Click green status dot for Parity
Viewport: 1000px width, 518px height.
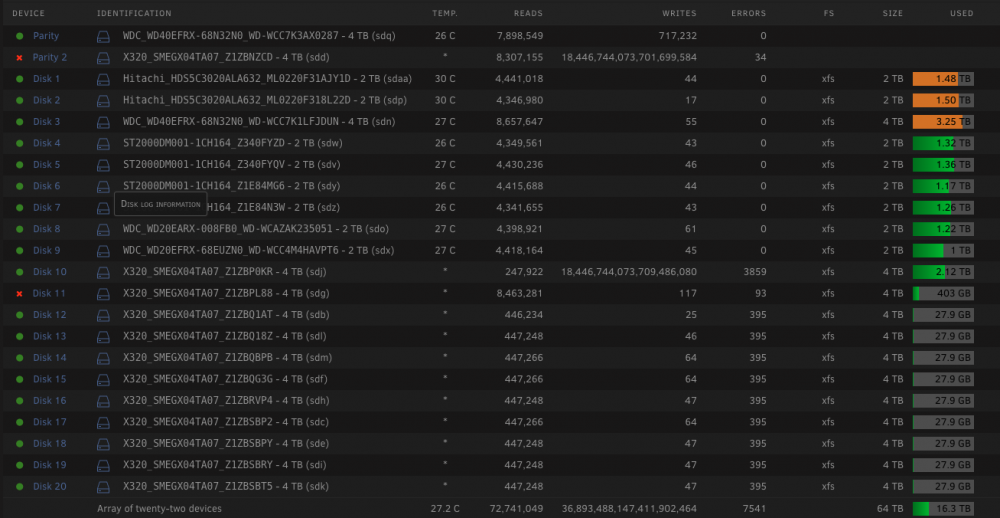pyautogui.click(x=19, y=36)
